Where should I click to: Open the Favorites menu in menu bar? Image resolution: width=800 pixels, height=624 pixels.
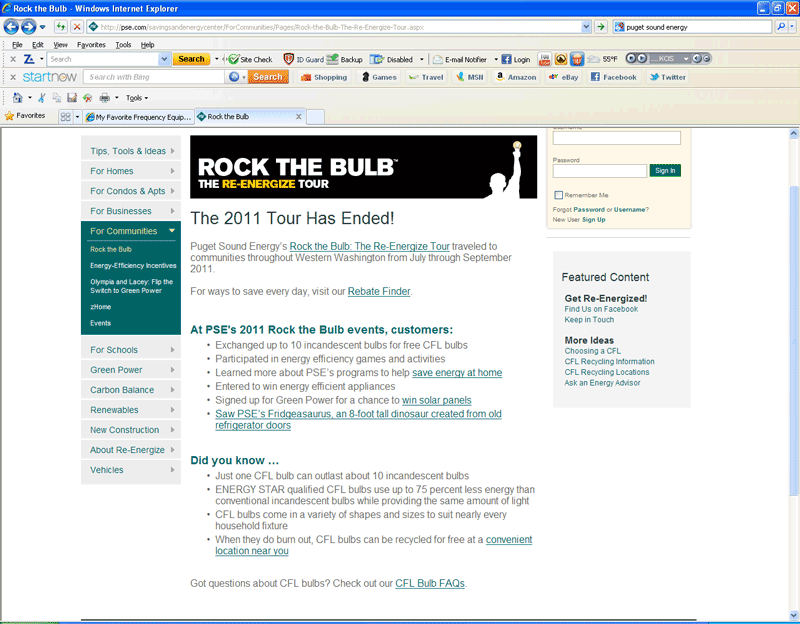pos(91,45)
